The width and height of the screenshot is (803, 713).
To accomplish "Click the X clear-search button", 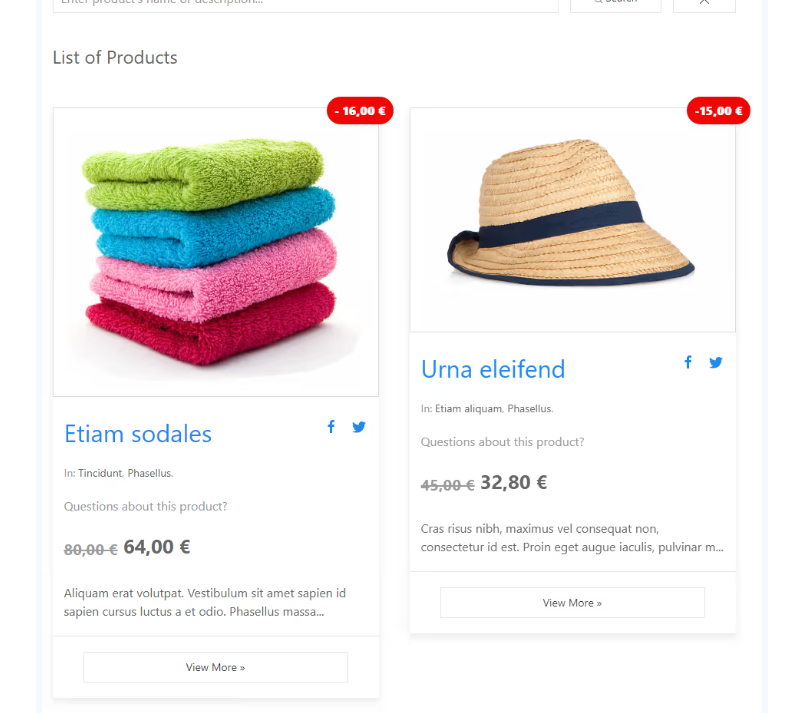I will (704, 3).
